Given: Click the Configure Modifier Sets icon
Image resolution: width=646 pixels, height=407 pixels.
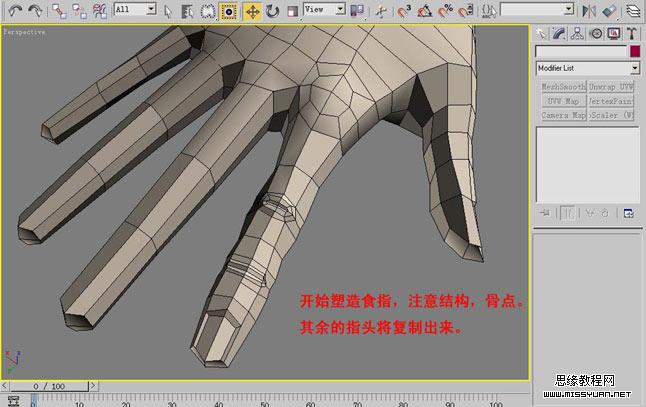Looking at the screenshot, I should pyautogui.click(x=629, y=213).
